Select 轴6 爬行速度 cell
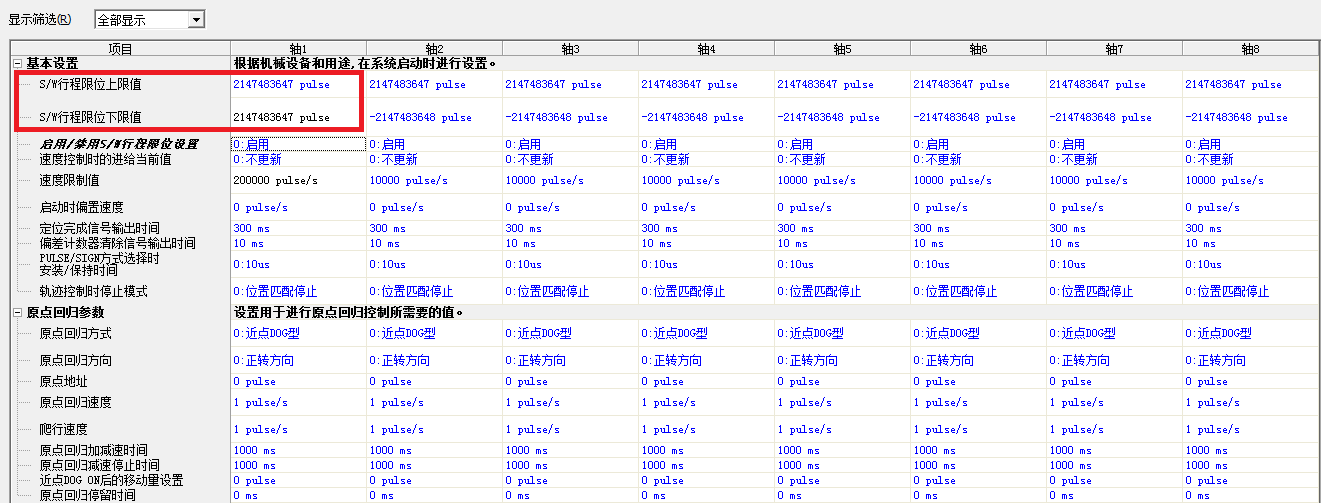 point(977,429)
